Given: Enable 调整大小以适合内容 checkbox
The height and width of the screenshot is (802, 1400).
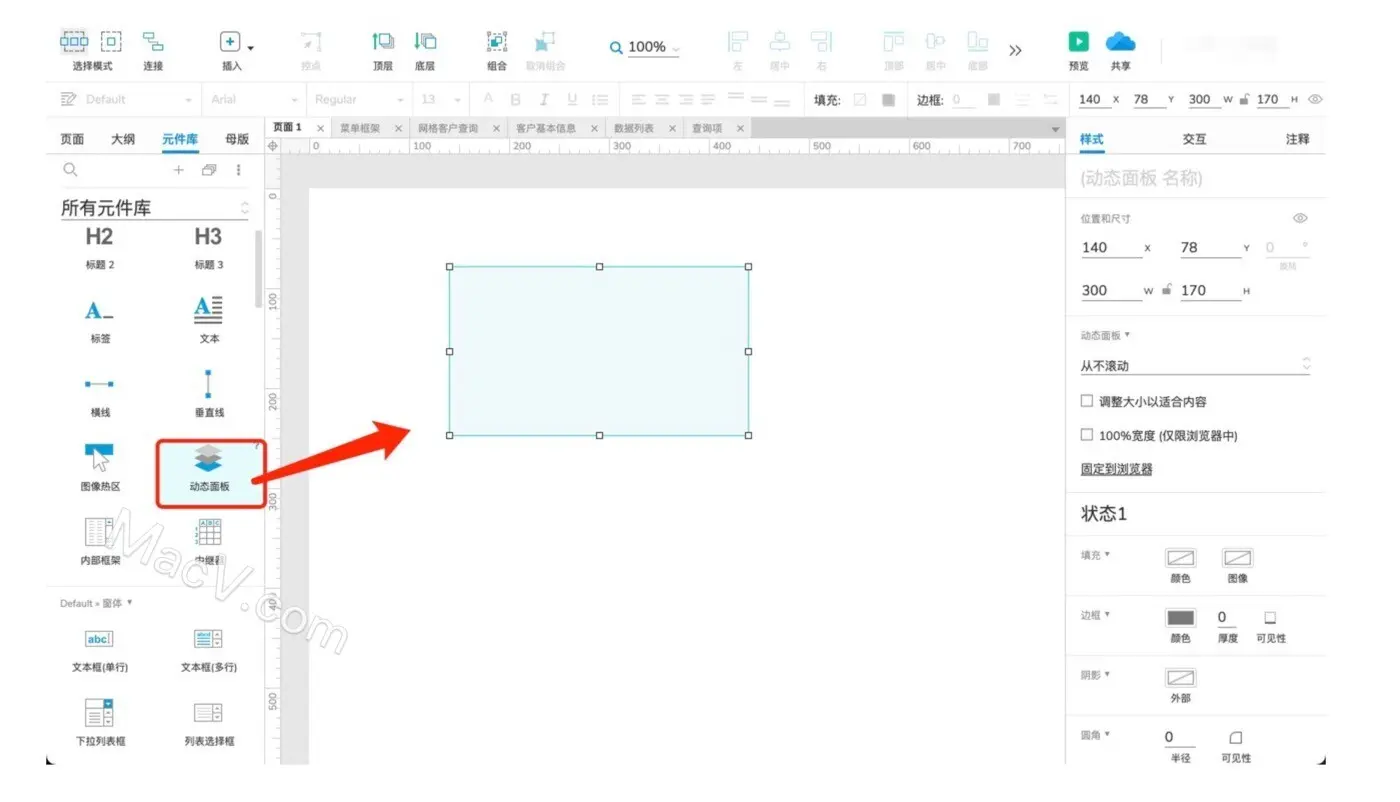Looking at the screenshot, I should coord(1087,401).
